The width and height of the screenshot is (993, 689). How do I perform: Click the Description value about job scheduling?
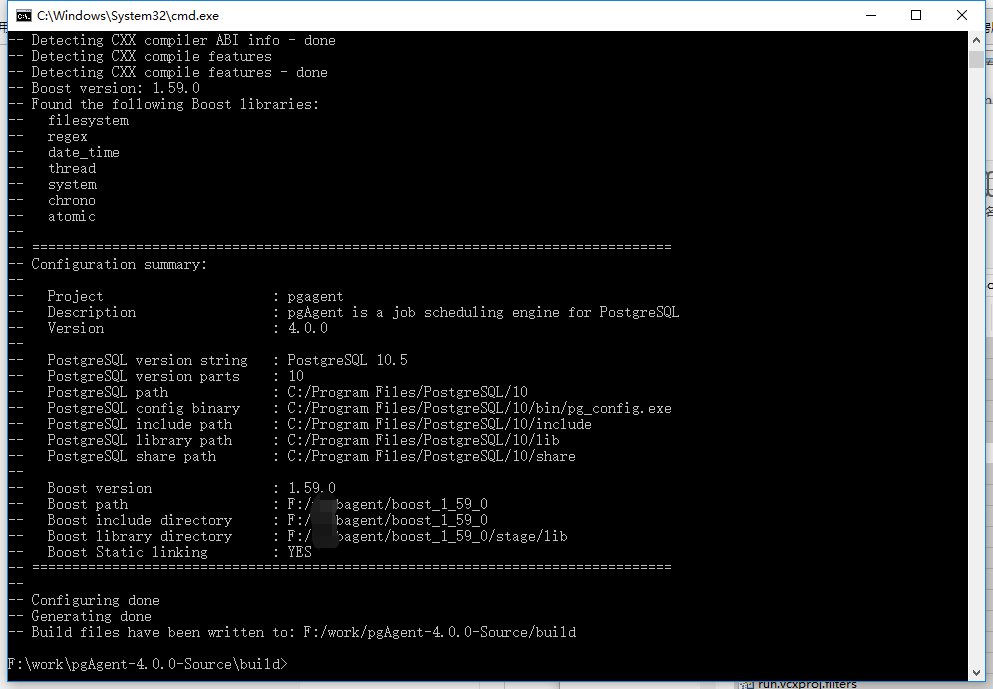(483, 312)
